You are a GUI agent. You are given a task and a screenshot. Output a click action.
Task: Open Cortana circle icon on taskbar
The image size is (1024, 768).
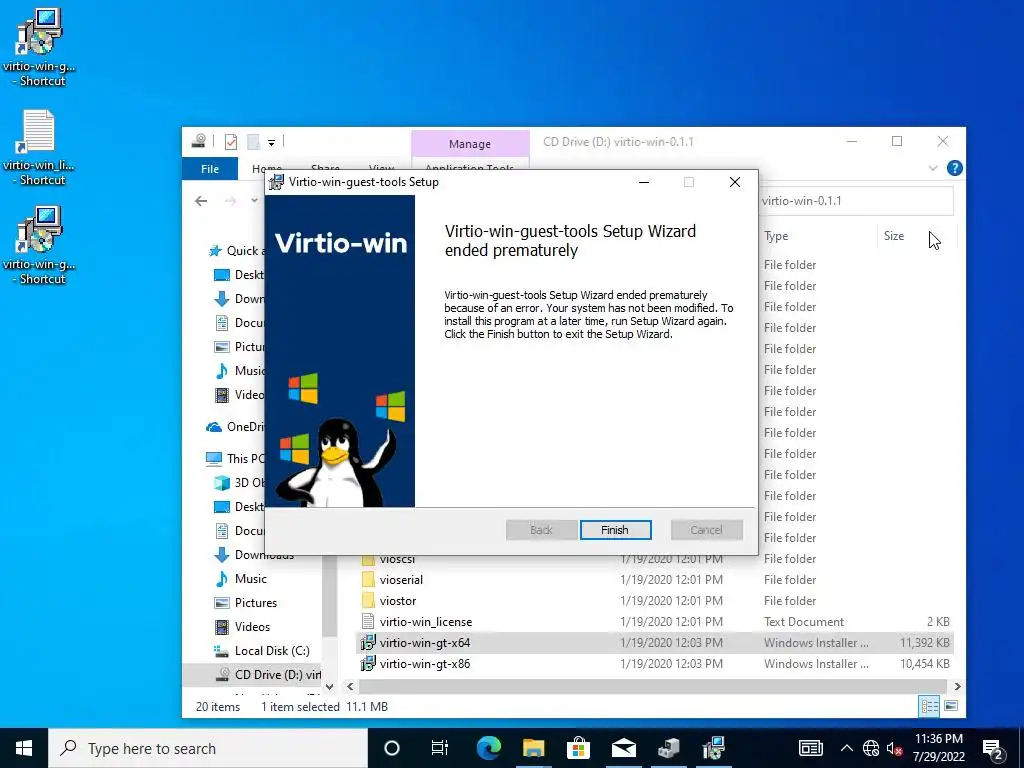[392, 748]
